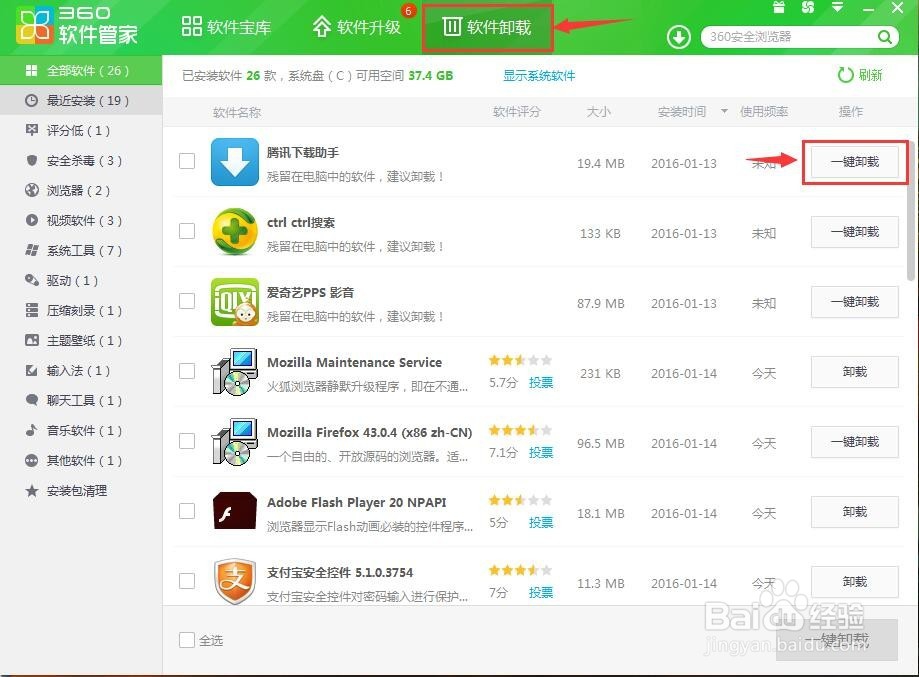
Task: Select the 全选 checkbox at bottom
Action: click(186, 639)
